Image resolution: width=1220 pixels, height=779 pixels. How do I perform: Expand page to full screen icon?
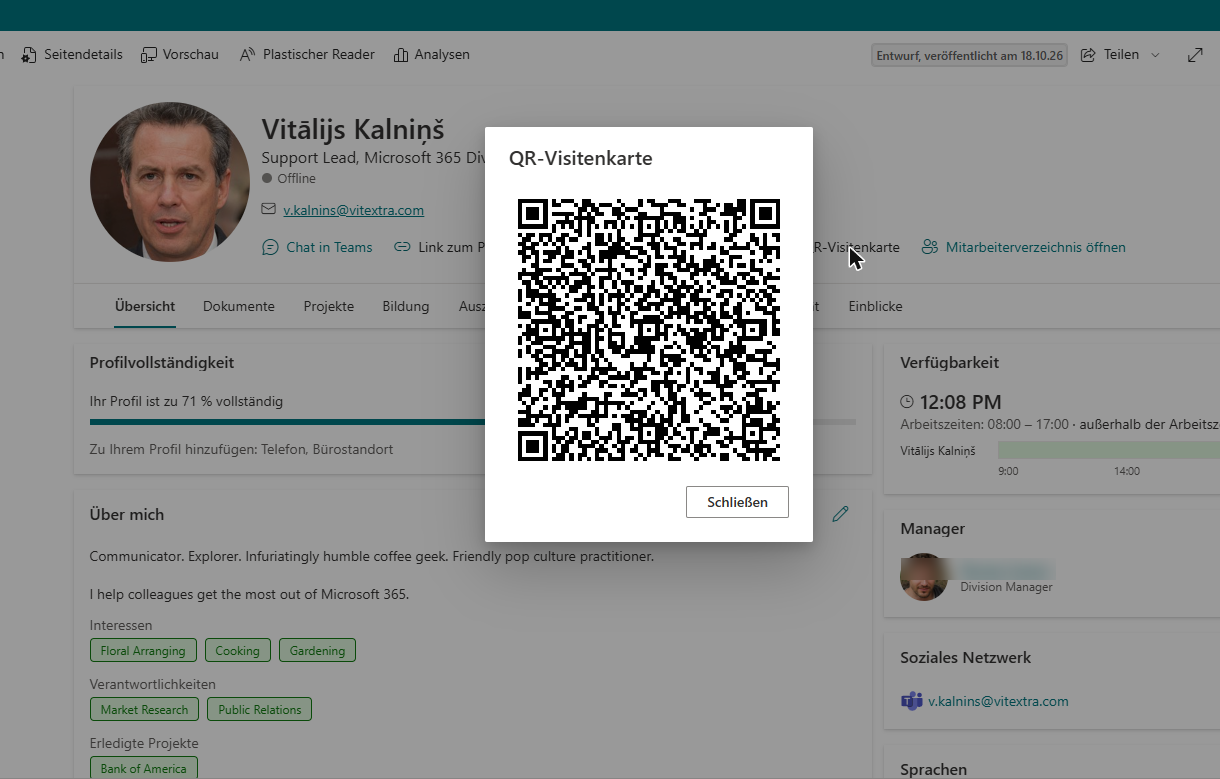tap(1195, 55)
